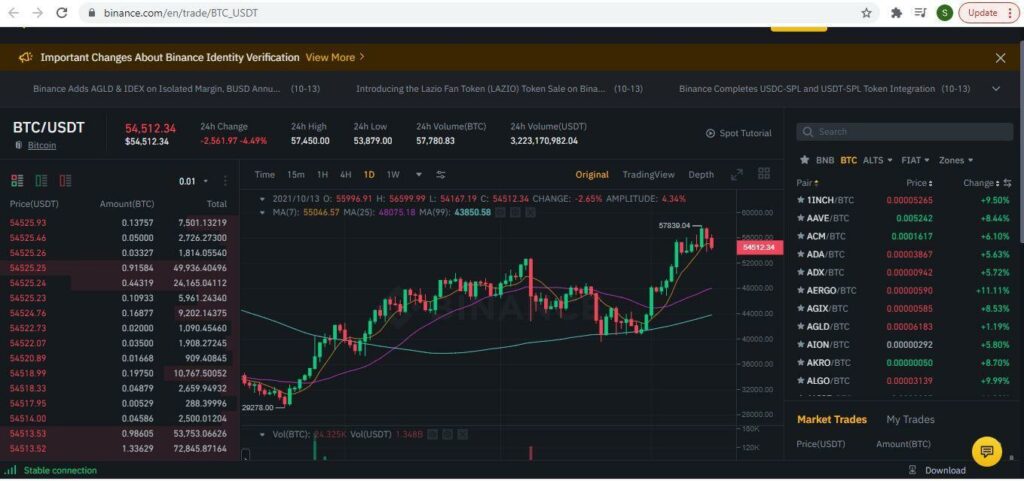Favorite the AAVE/BTC pair star

click(x=801, y=218)
